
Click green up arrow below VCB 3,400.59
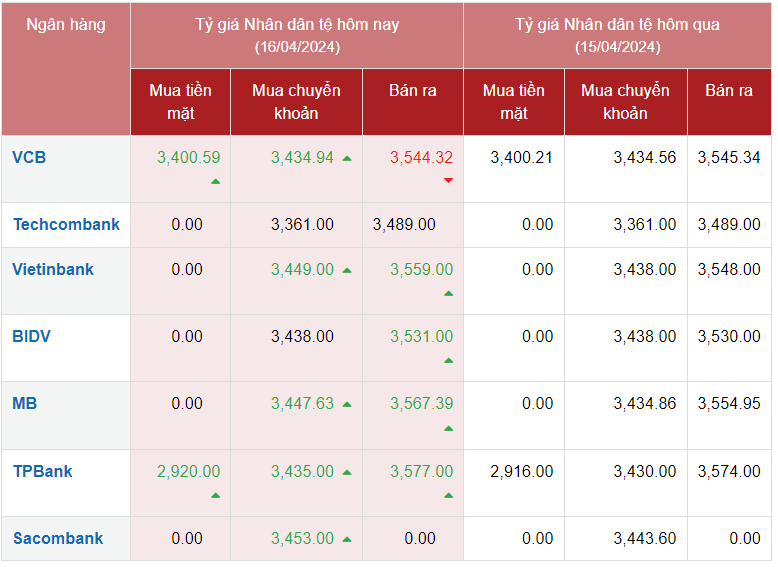coord(215,181)
